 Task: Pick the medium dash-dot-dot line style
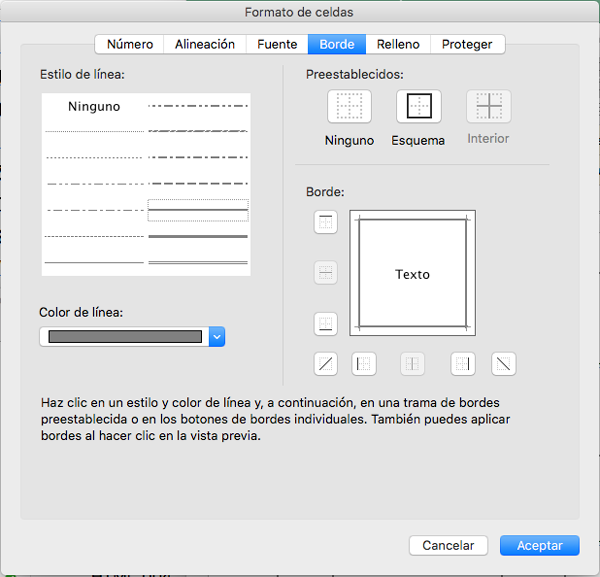[198, 106]
